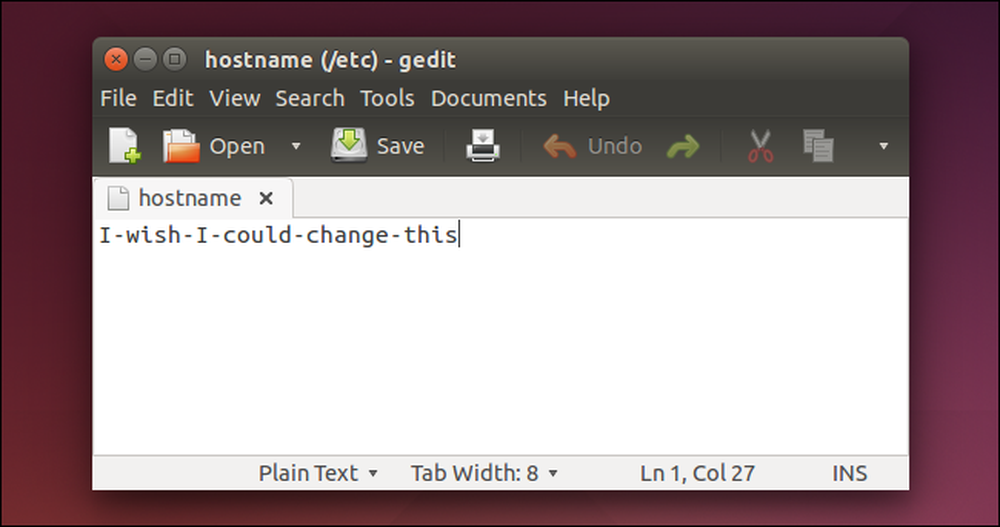Open the File menu
This screenshot has width=1000, height=527.
[x=118, y=98]
